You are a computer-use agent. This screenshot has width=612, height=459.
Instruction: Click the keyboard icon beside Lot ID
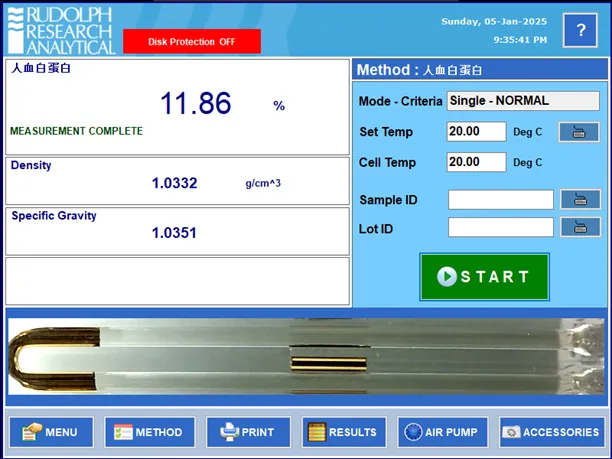pos(581,228)
